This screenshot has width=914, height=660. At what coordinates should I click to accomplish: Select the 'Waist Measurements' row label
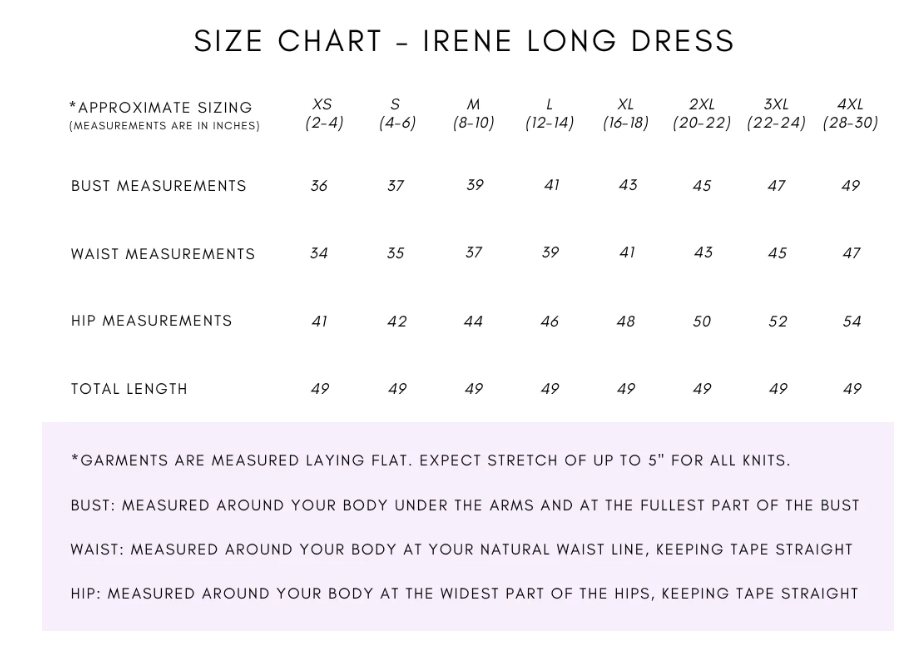162,254
